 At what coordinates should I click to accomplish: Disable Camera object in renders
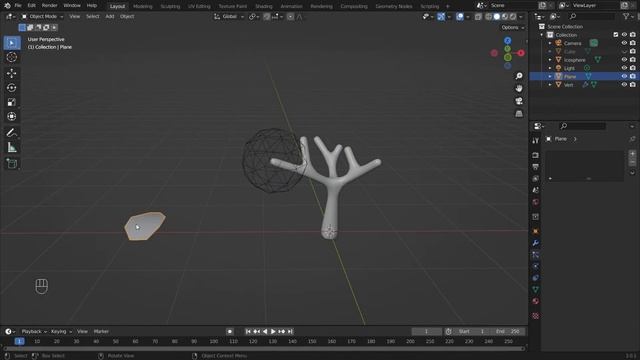click(633, 43)
